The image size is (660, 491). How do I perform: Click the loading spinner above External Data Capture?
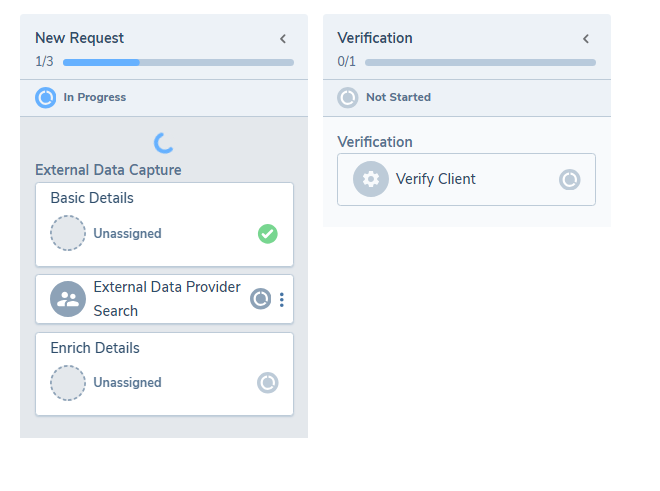click(x=165, y=143)
